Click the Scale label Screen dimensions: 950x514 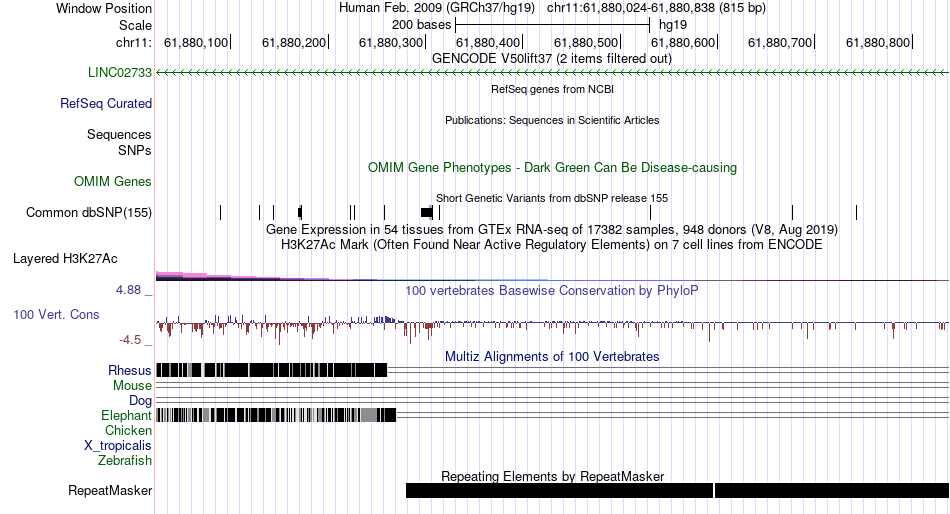point(135,25)
